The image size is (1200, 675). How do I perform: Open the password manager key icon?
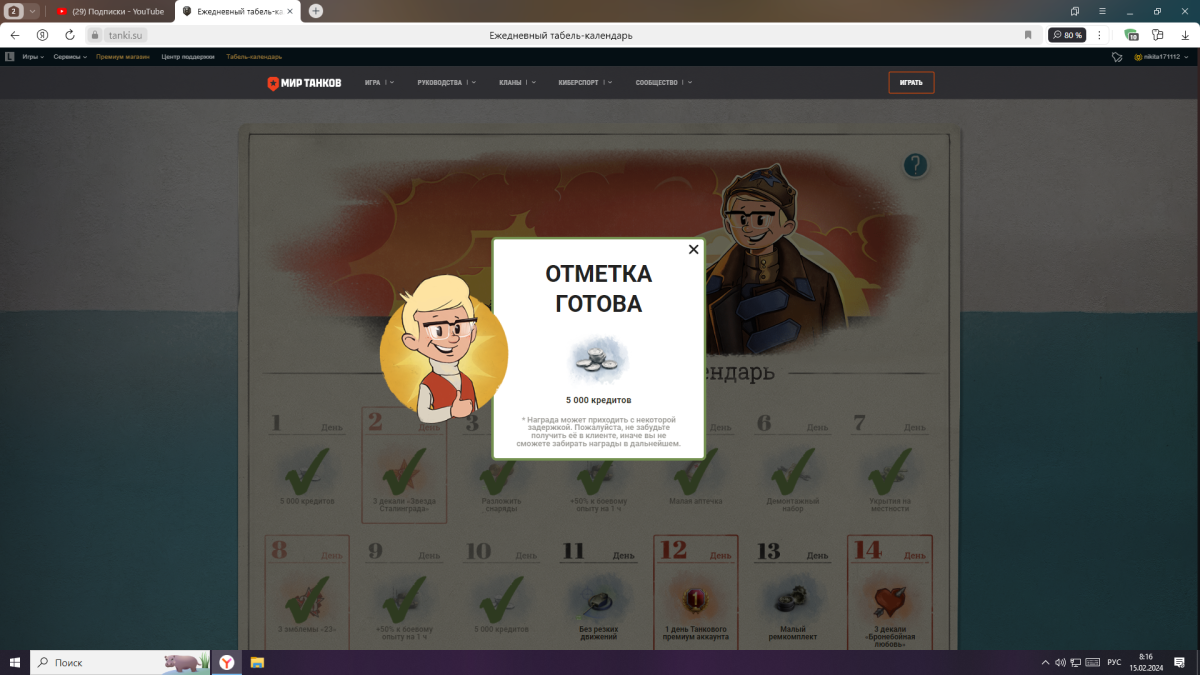(x=1158, y=35)
